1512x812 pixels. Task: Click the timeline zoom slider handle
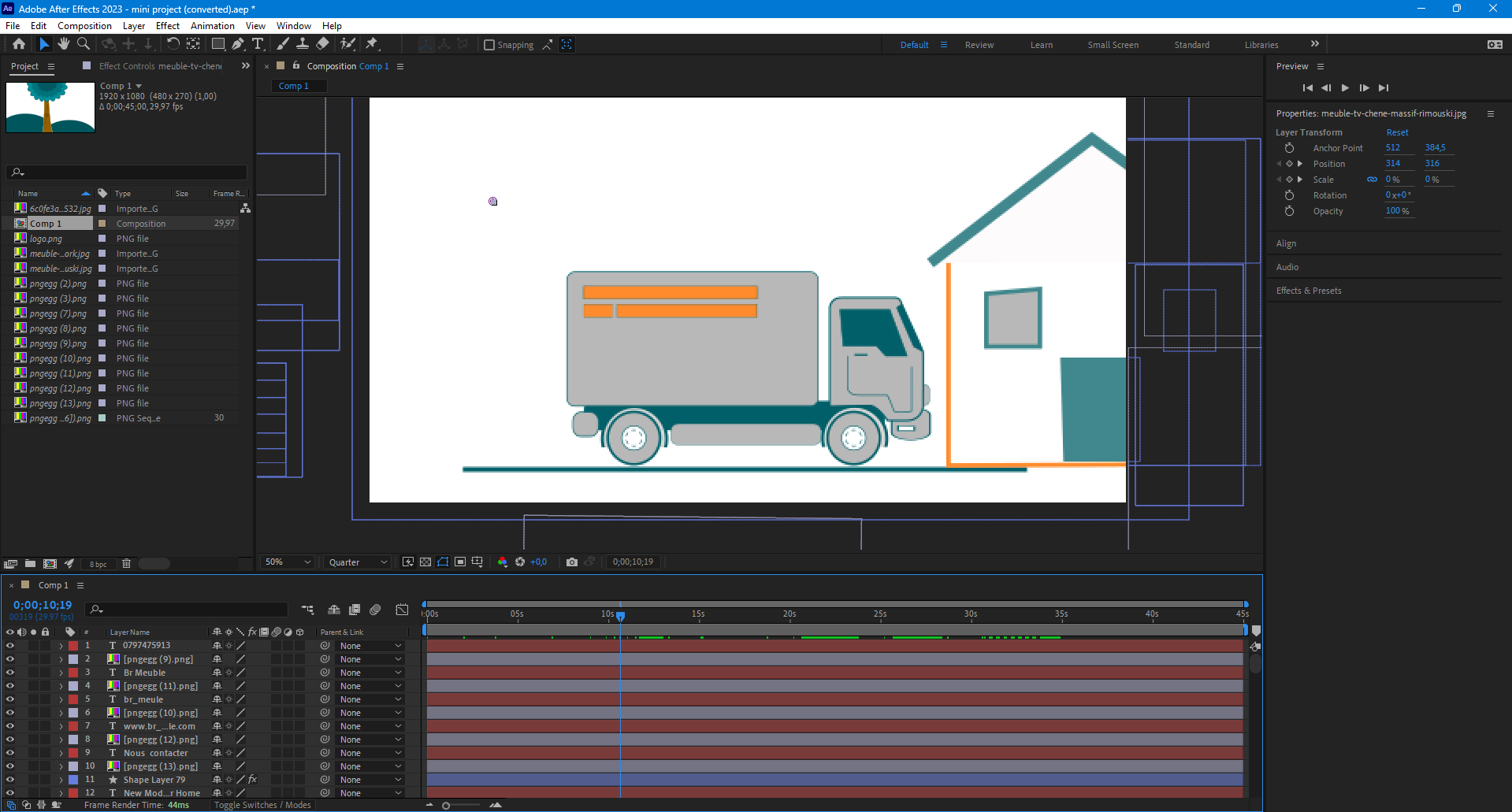pyautogui.click(x=446, y=805)
